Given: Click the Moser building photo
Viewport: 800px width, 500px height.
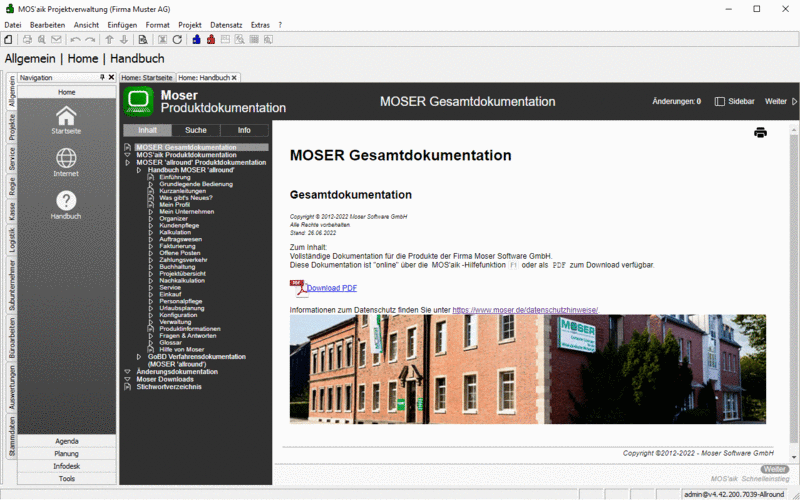Looking at the screenshot, I should click(528, 369).
